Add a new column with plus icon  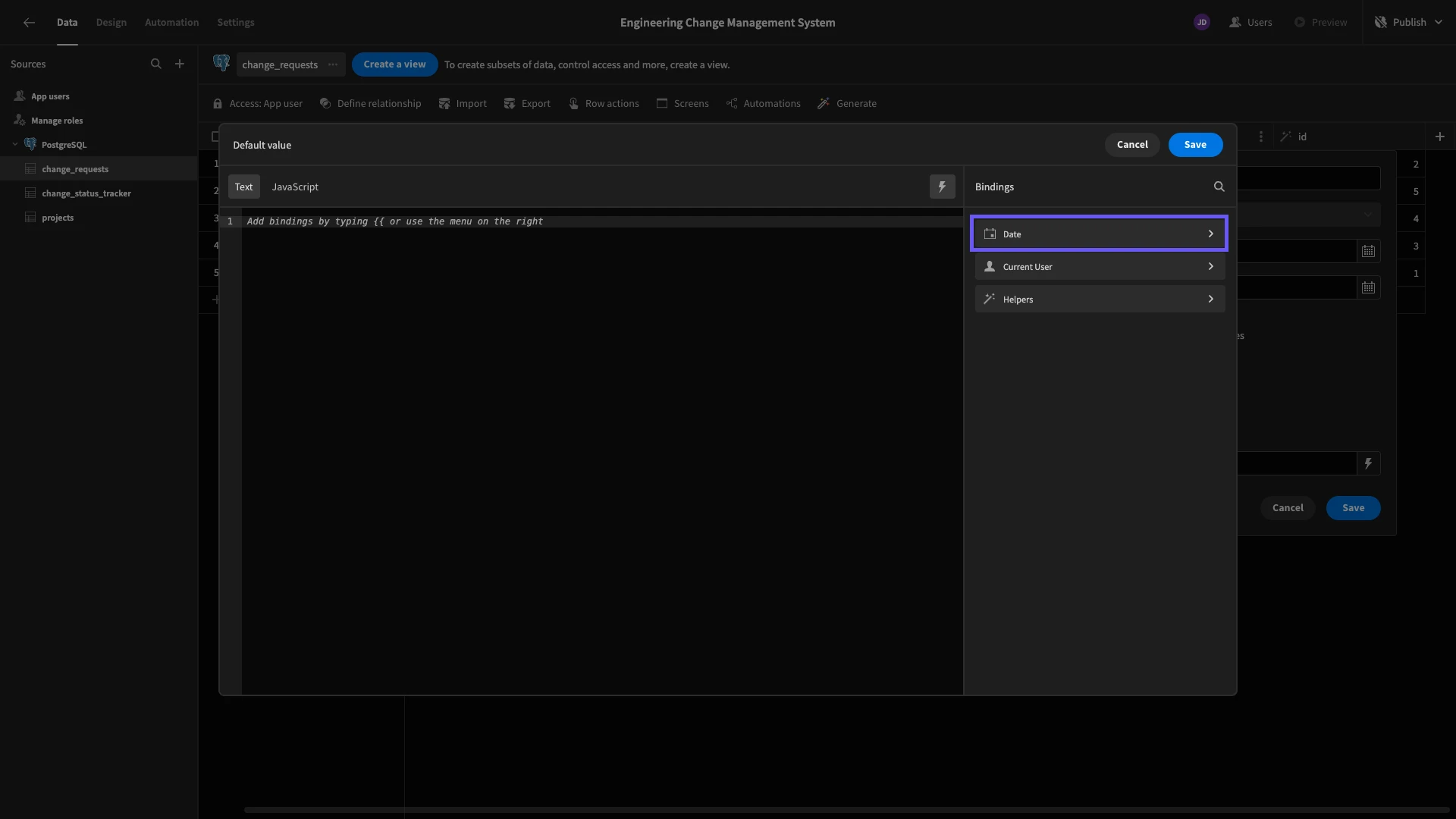(1439, 136)
